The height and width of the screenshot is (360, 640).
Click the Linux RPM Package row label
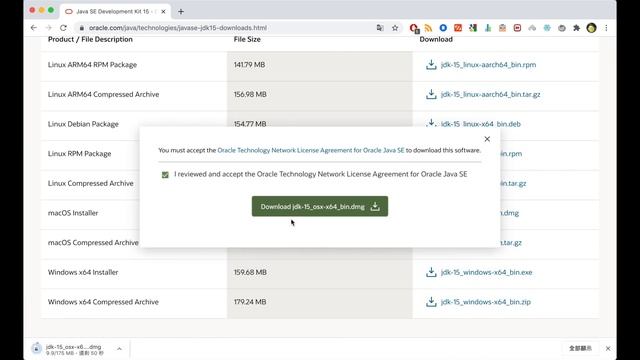point(79,154)
